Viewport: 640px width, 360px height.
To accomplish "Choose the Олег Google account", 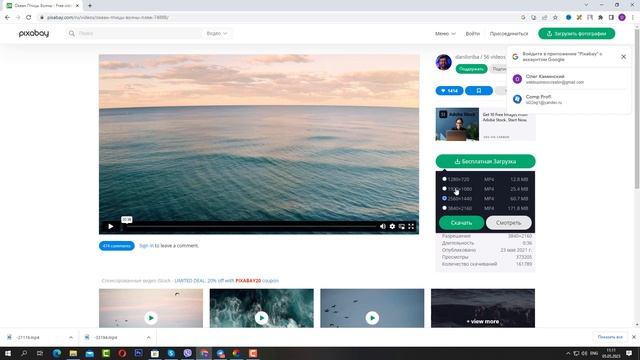I will pos(569,79).
